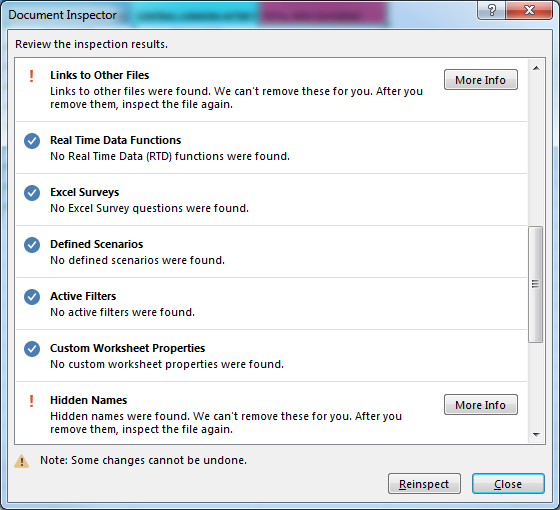Click the red exclamation icon for Links to Other Files
Image resolution: width=560 pixels, height=510 pixels.
coord(31,76)
